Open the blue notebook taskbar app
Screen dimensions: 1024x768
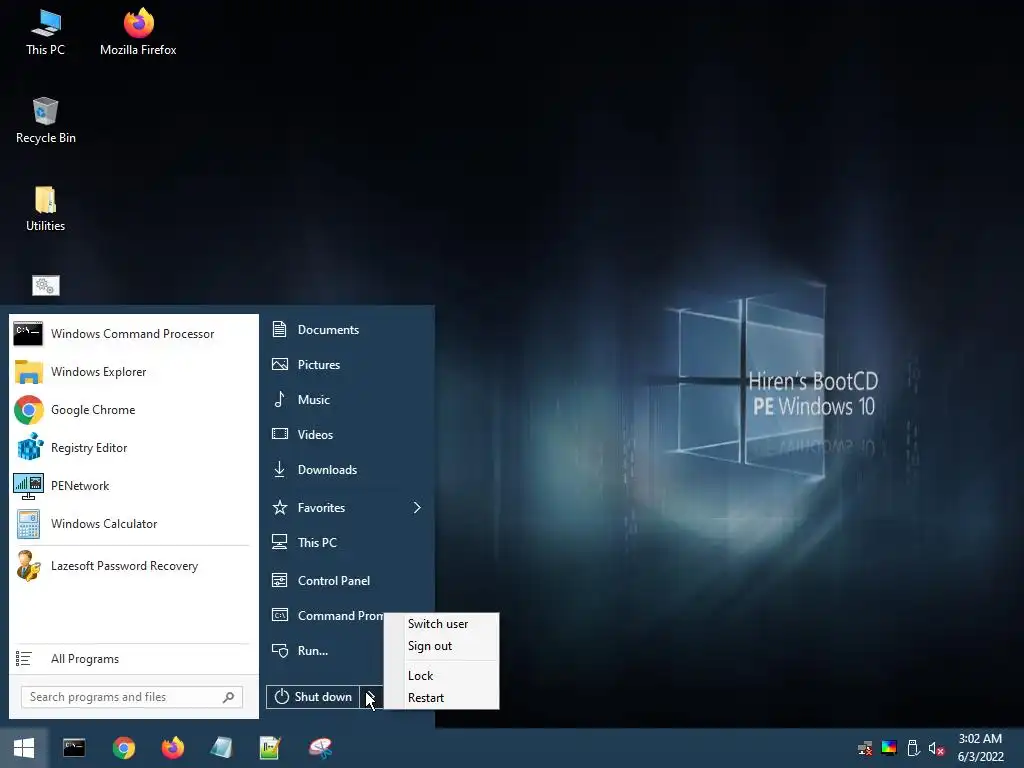(x=221, y=748)
